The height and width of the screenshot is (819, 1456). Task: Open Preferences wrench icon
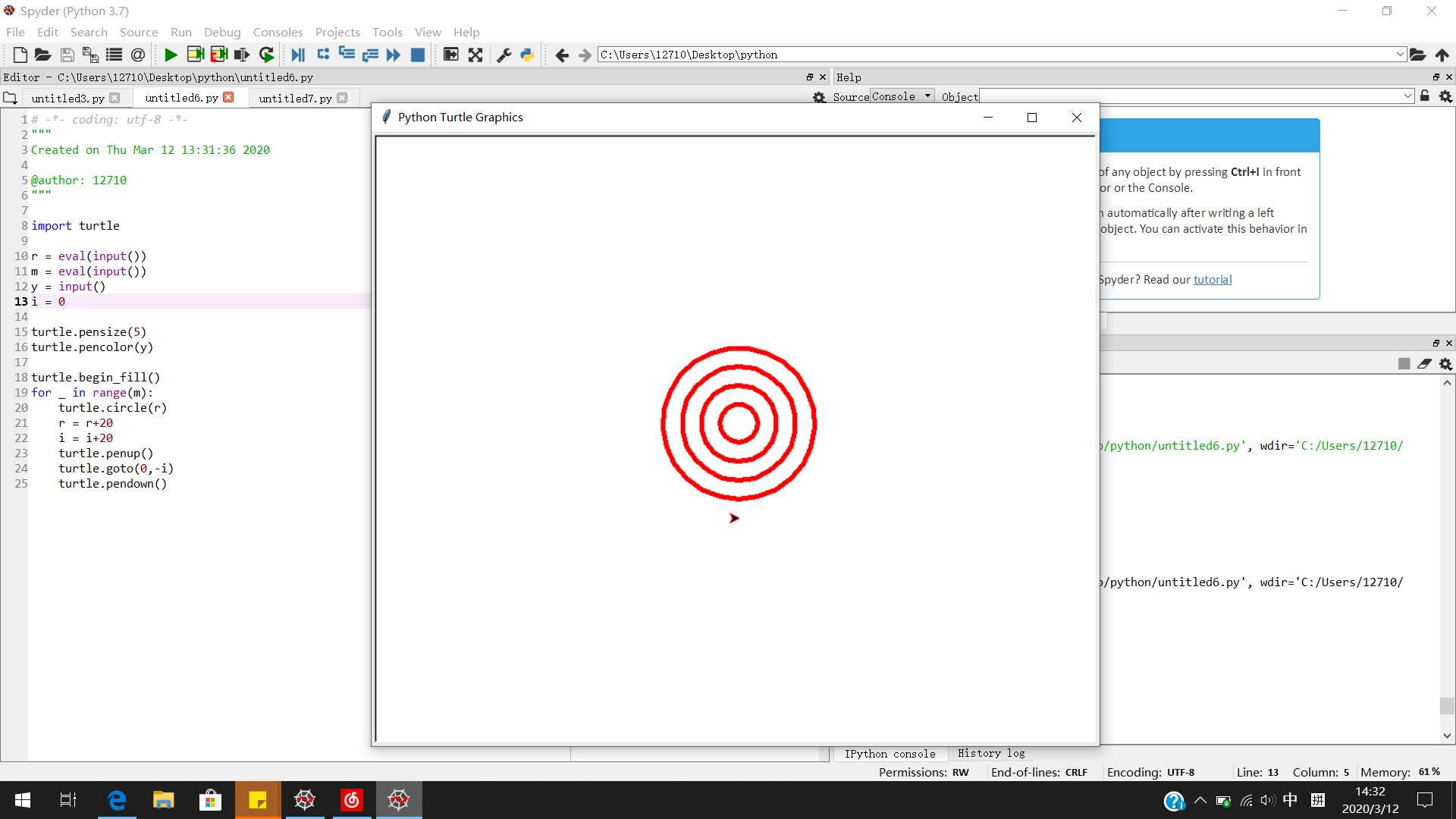[504, 55]
